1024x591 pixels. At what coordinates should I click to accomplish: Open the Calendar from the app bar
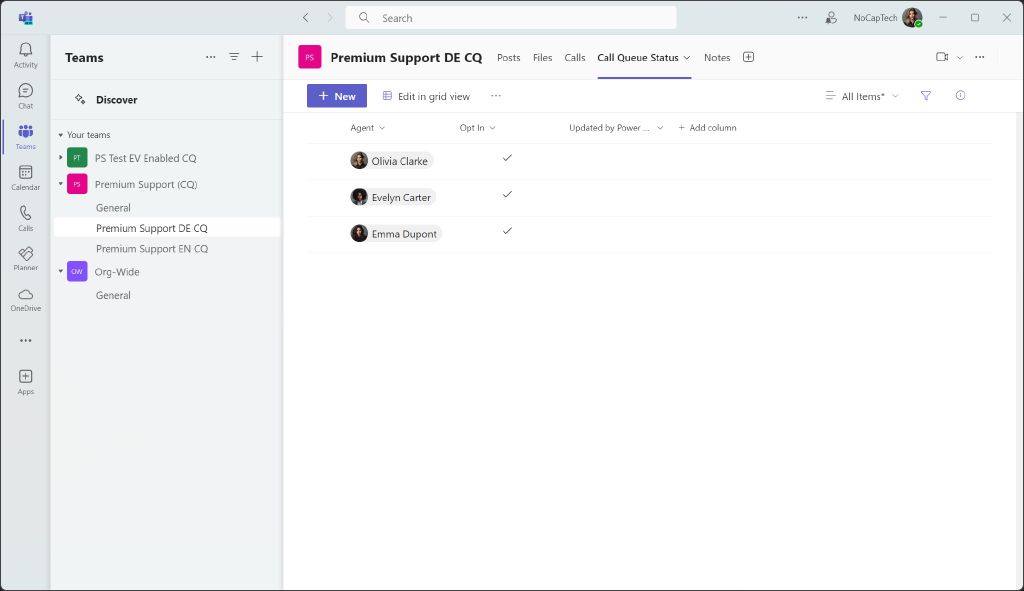tap(25, 175)
